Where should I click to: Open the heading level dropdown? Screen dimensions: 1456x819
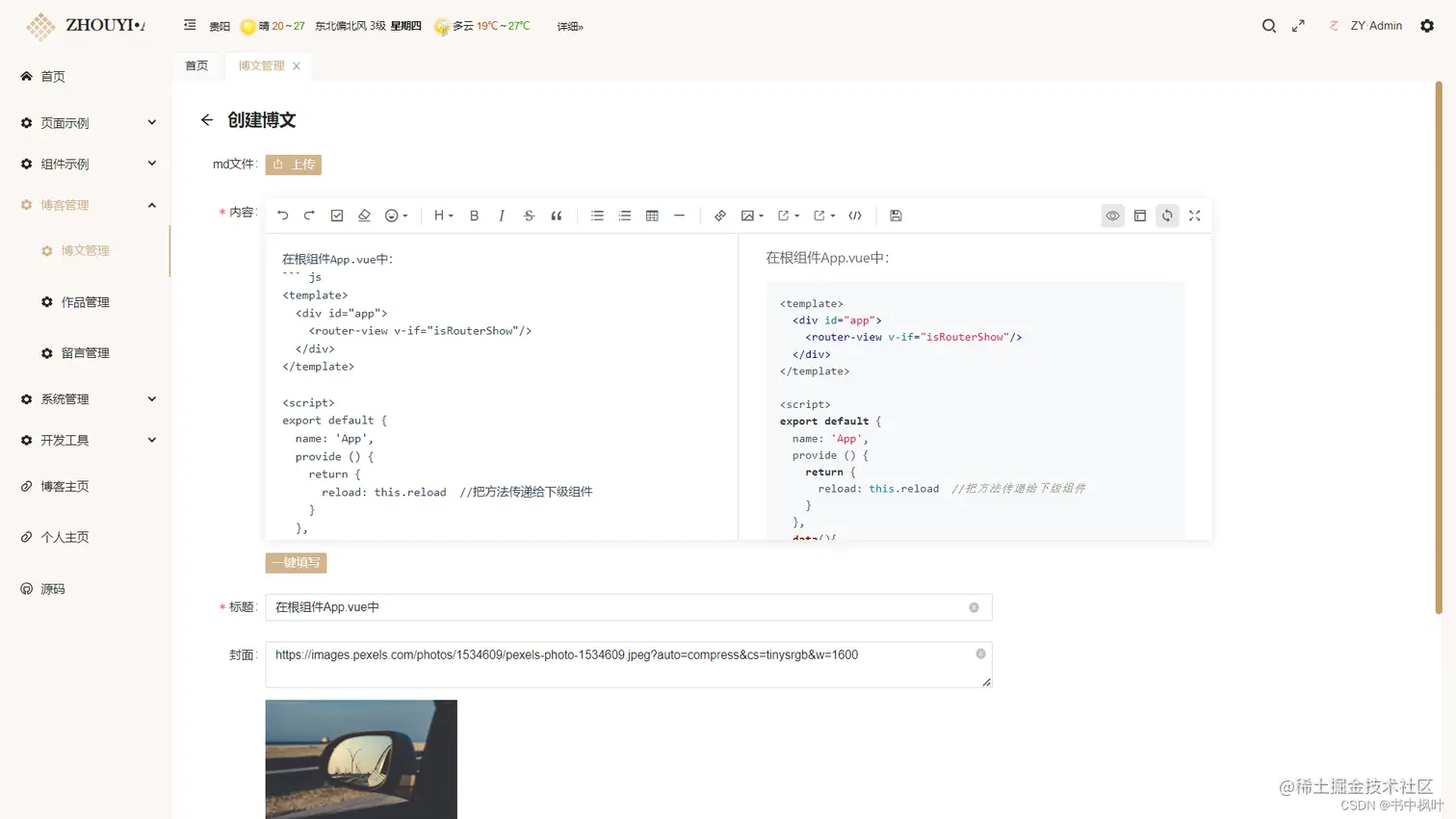443,216
